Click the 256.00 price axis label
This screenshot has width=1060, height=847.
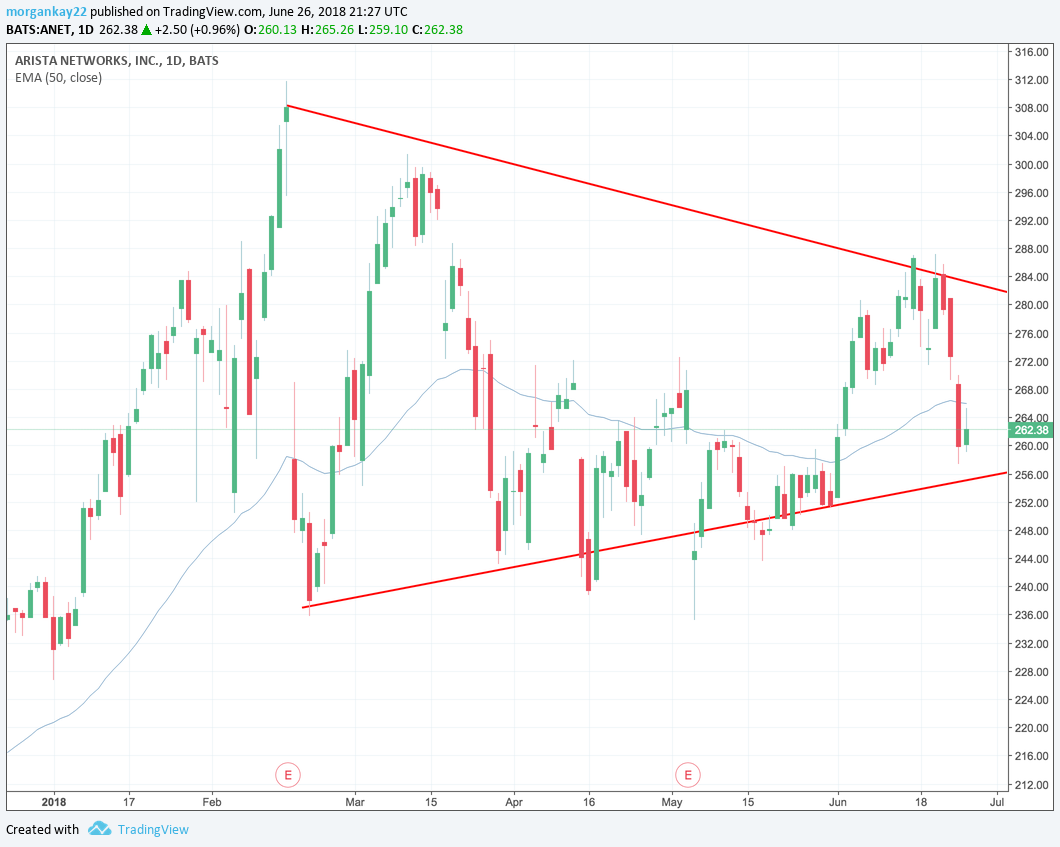click(x=1032, y=475)
